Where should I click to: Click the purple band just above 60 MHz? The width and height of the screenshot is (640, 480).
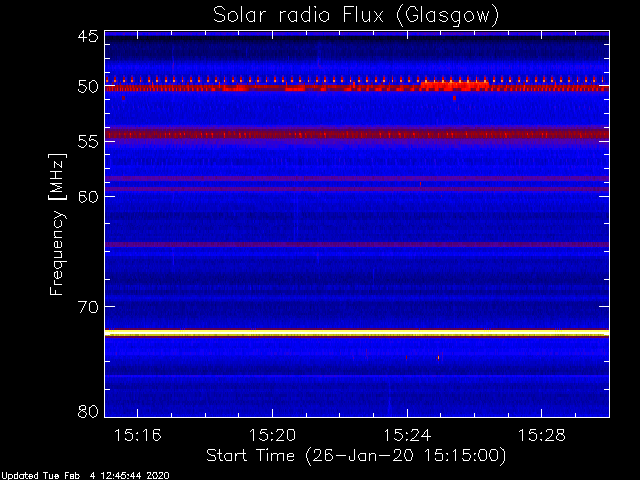coord(357,189)
